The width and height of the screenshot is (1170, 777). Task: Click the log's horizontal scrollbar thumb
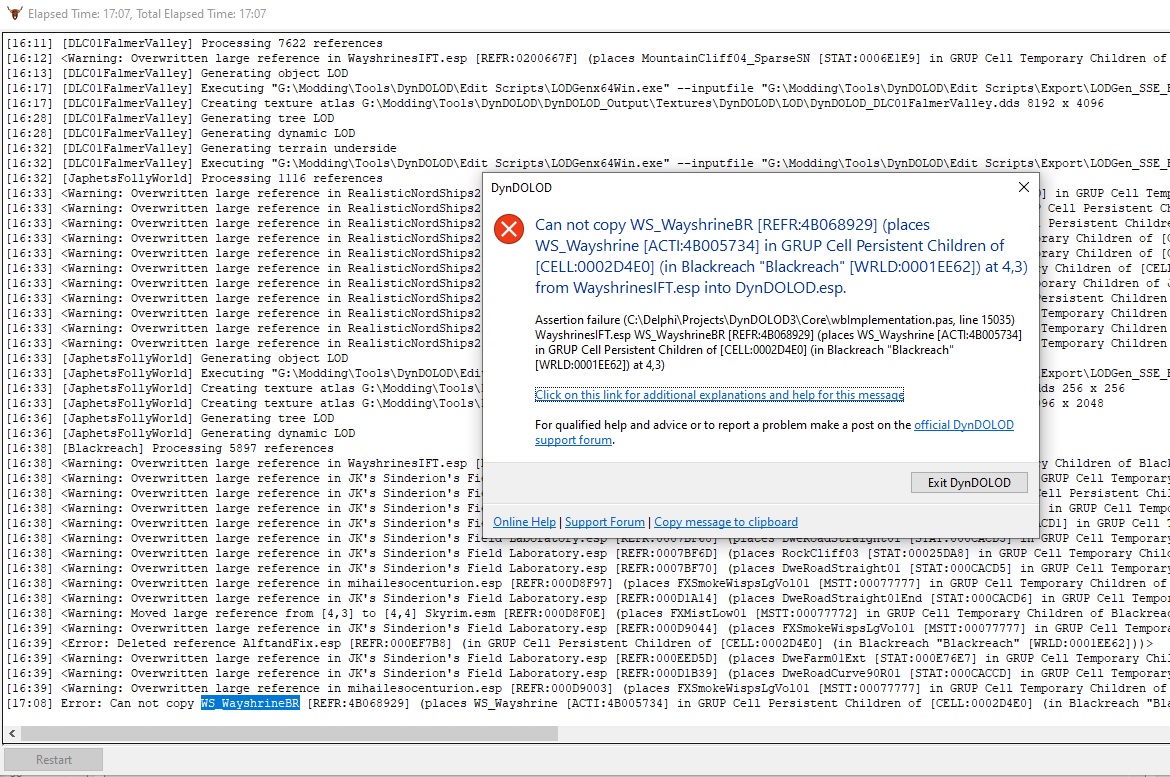click(282, 733)
